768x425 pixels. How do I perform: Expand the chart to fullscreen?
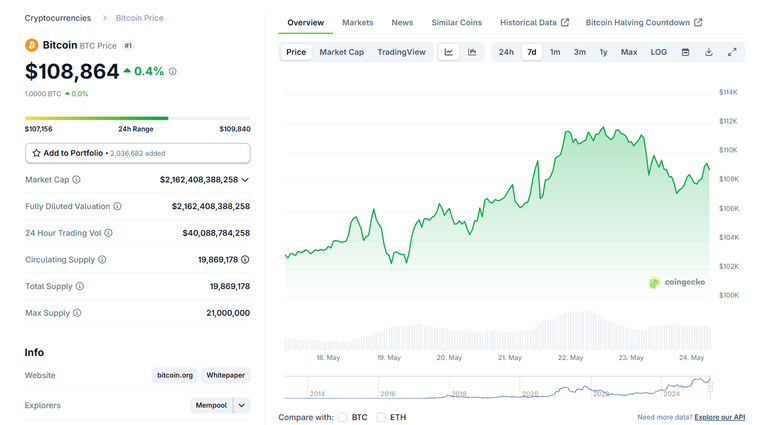point(732,52)
